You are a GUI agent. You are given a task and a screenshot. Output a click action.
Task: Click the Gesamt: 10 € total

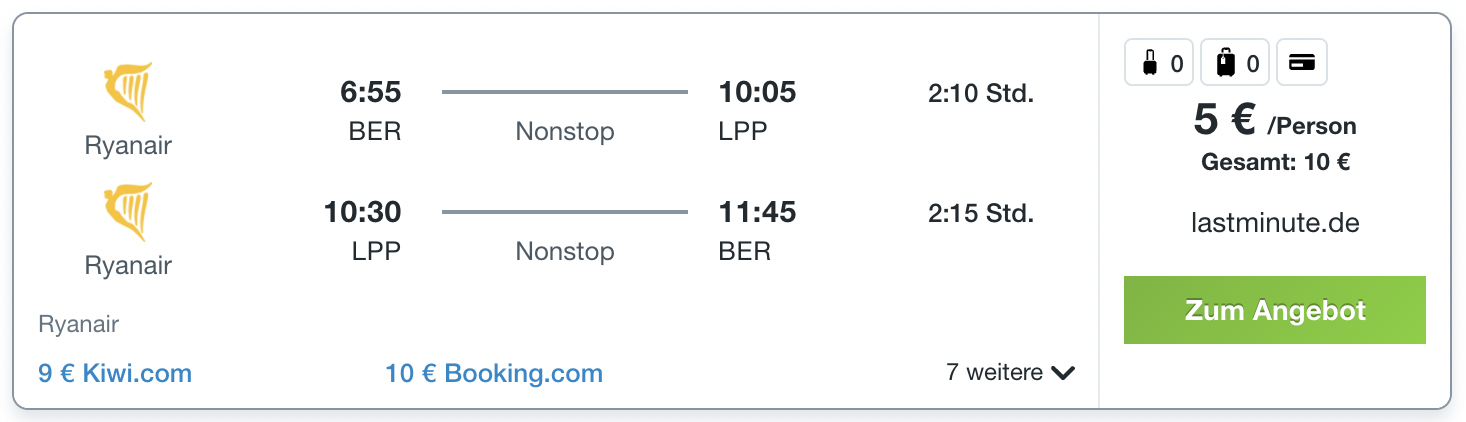[1275, 163]
